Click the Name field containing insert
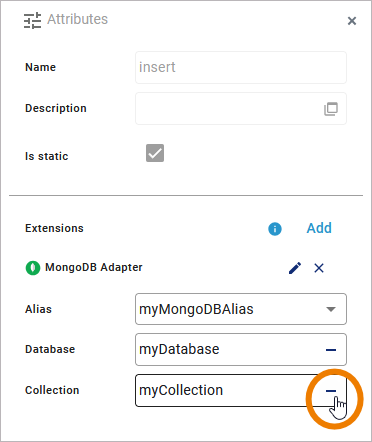The image size is (372, 442). tap(241, 67)
